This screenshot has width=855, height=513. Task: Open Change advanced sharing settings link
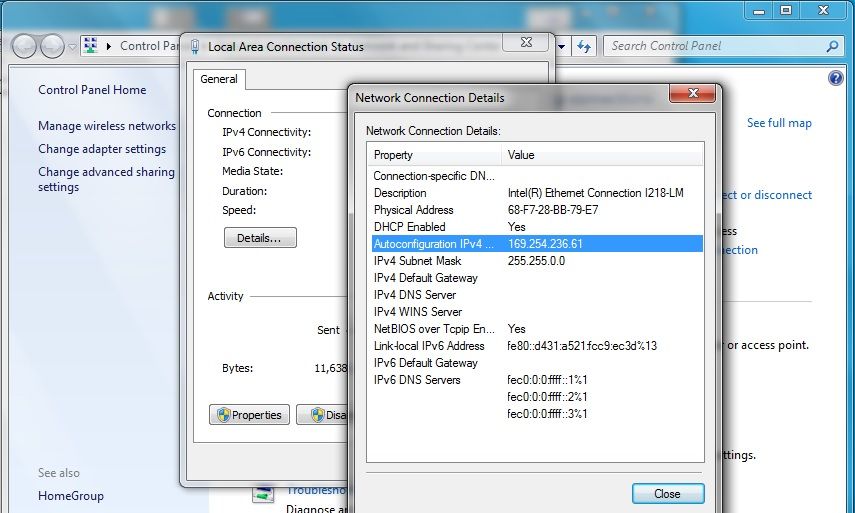click(106, 179)
